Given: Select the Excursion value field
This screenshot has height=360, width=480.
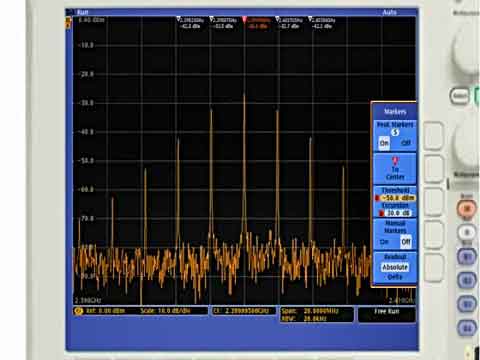Looking at the screenshot, I should pyautogui.click(x=398, y=213).
